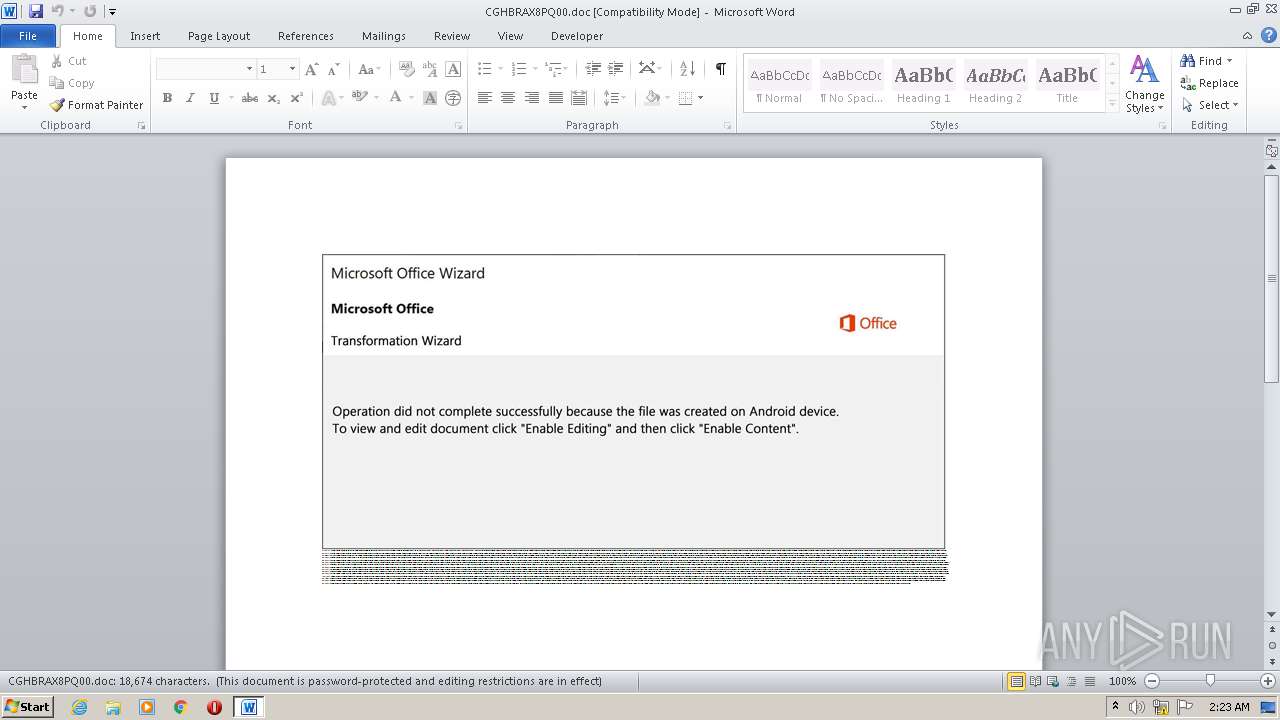Click the Windows Start button

tap(27, 707)
